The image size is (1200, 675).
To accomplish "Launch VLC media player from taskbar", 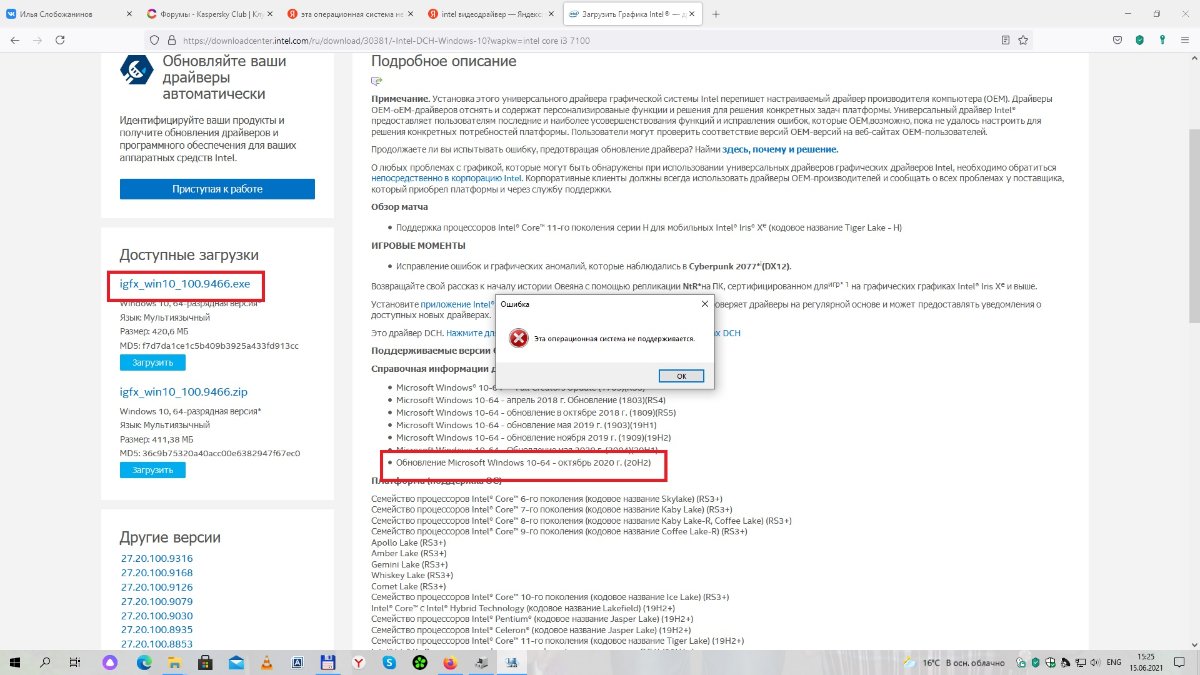I will click(x=266, y=661).
